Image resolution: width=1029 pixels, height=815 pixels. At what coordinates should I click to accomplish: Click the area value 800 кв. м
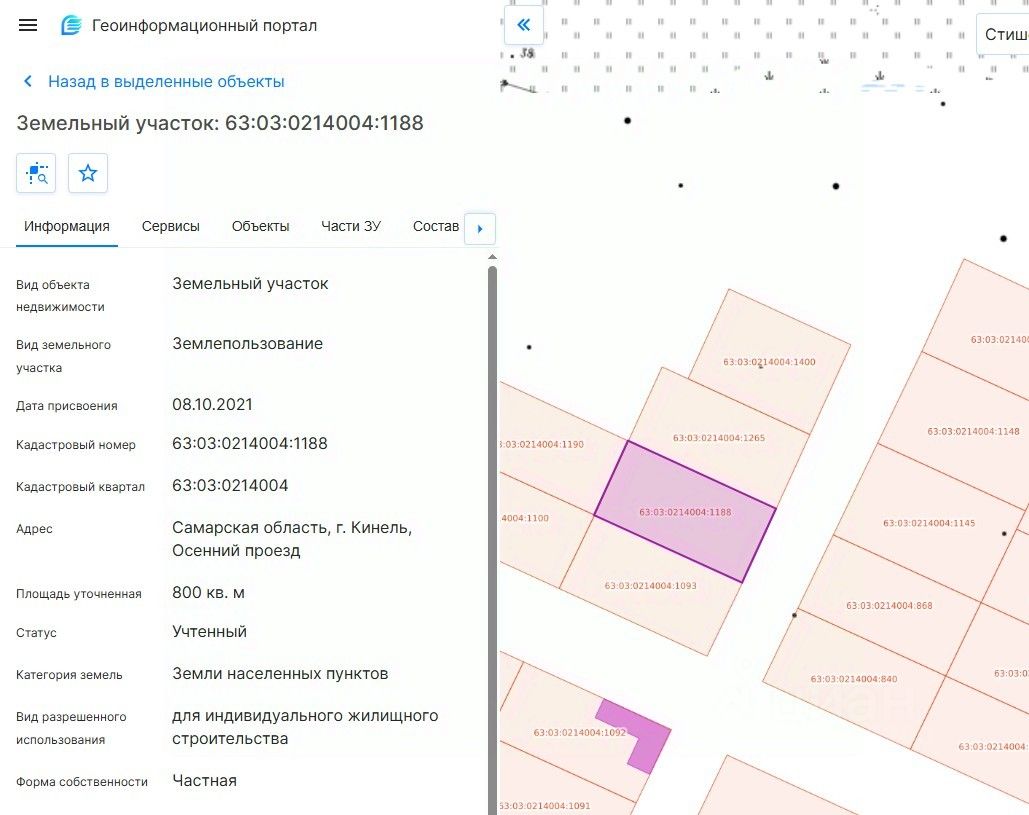click(208, 593)
